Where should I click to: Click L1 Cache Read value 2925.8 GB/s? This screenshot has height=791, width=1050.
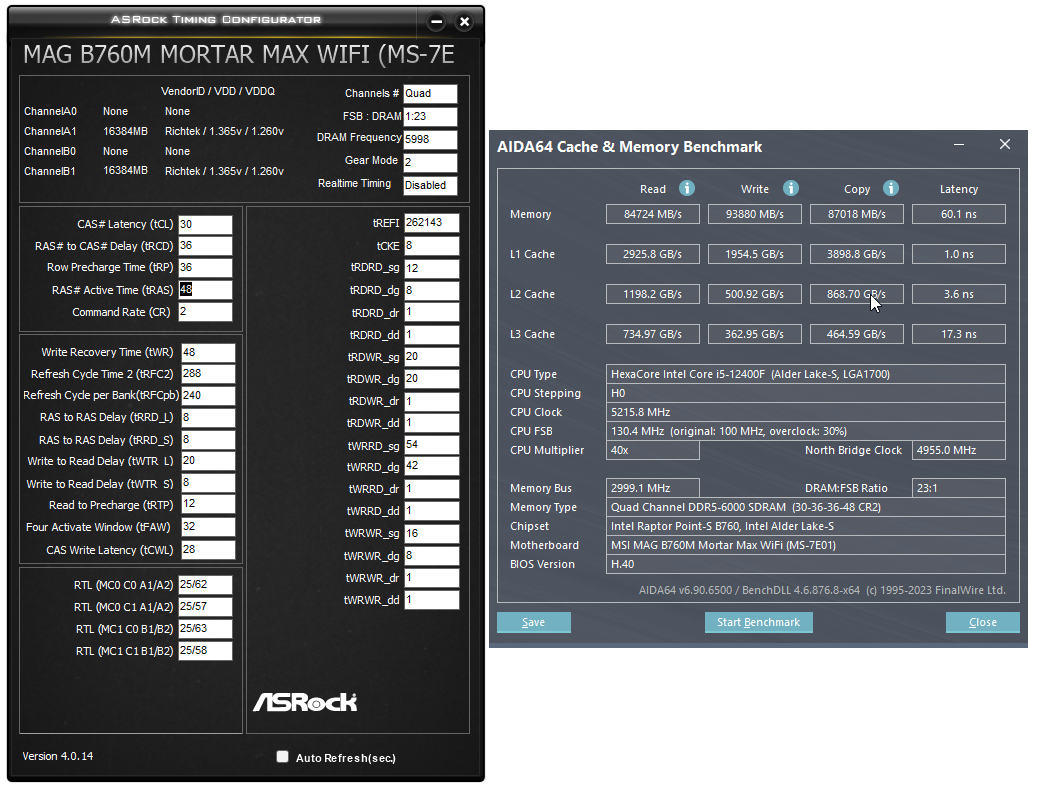coord(653,254)
